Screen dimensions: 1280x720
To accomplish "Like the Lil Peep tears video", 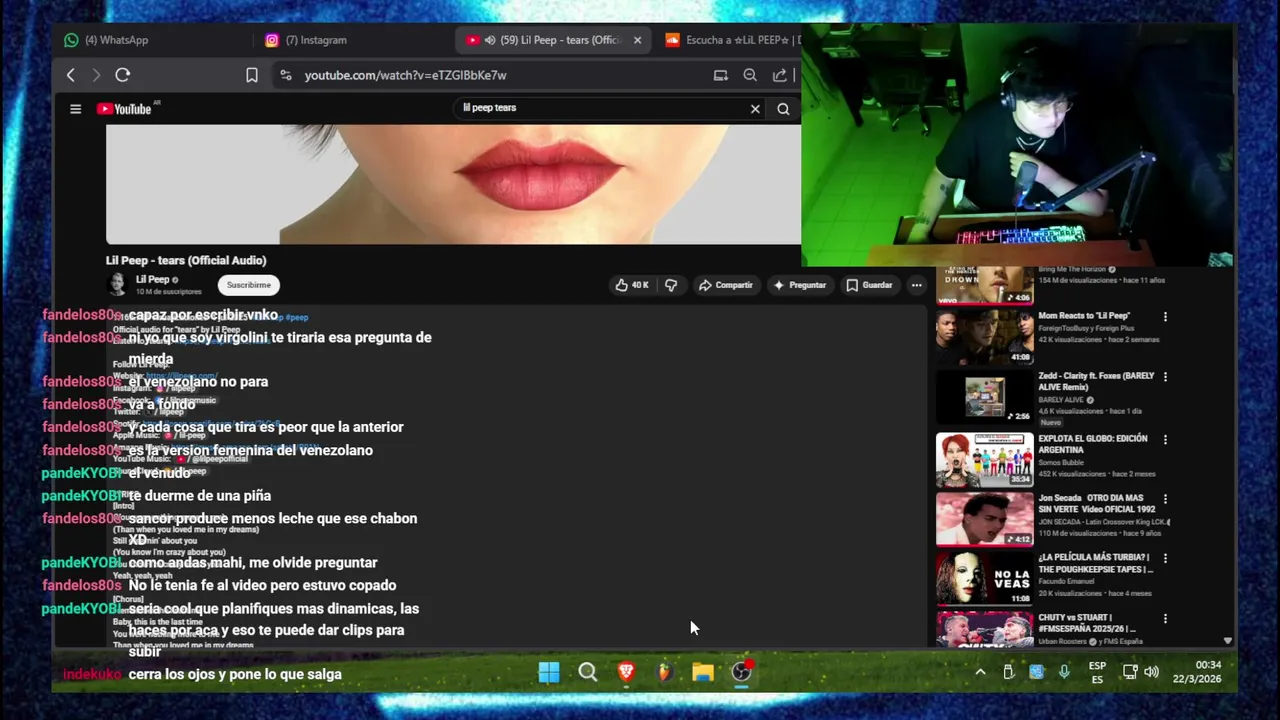I will click(x=632, y=285).
